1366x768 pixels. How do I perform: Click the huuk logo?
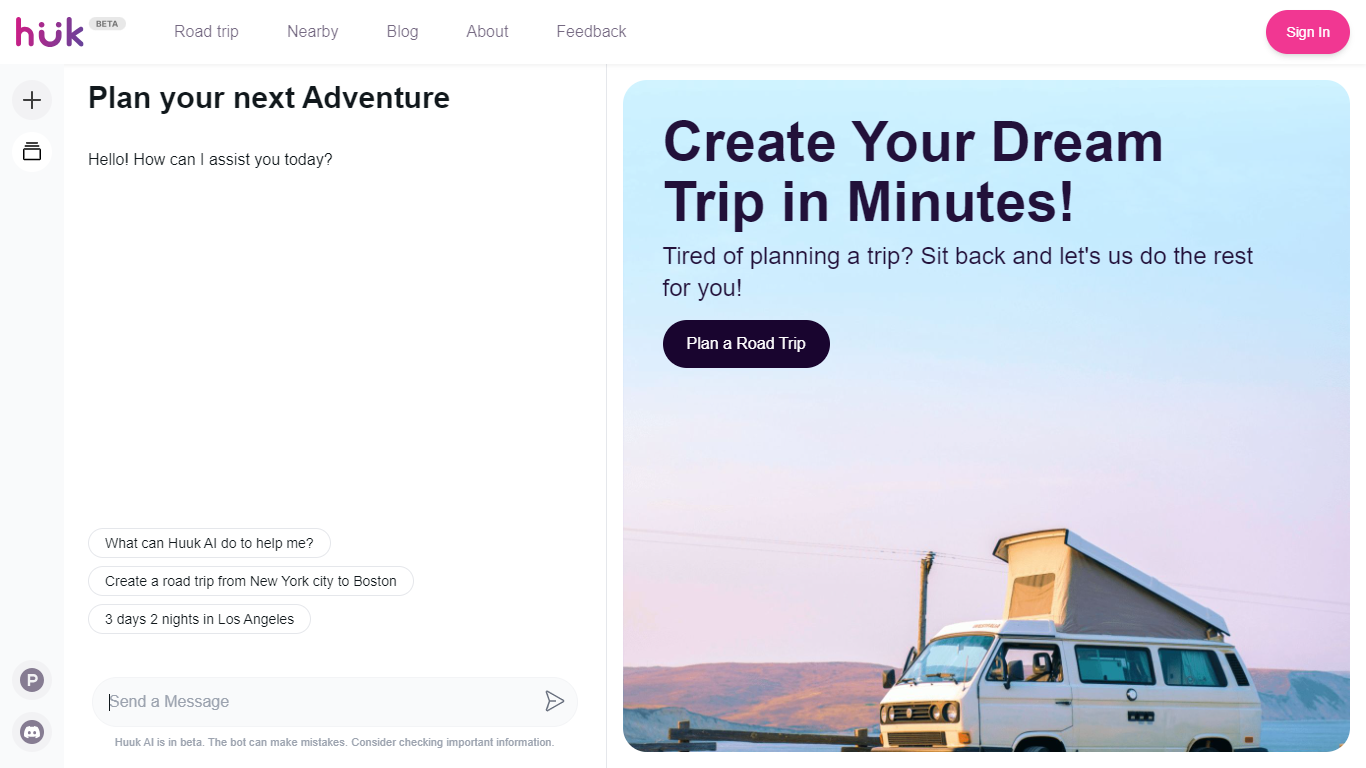coord(50,32)
